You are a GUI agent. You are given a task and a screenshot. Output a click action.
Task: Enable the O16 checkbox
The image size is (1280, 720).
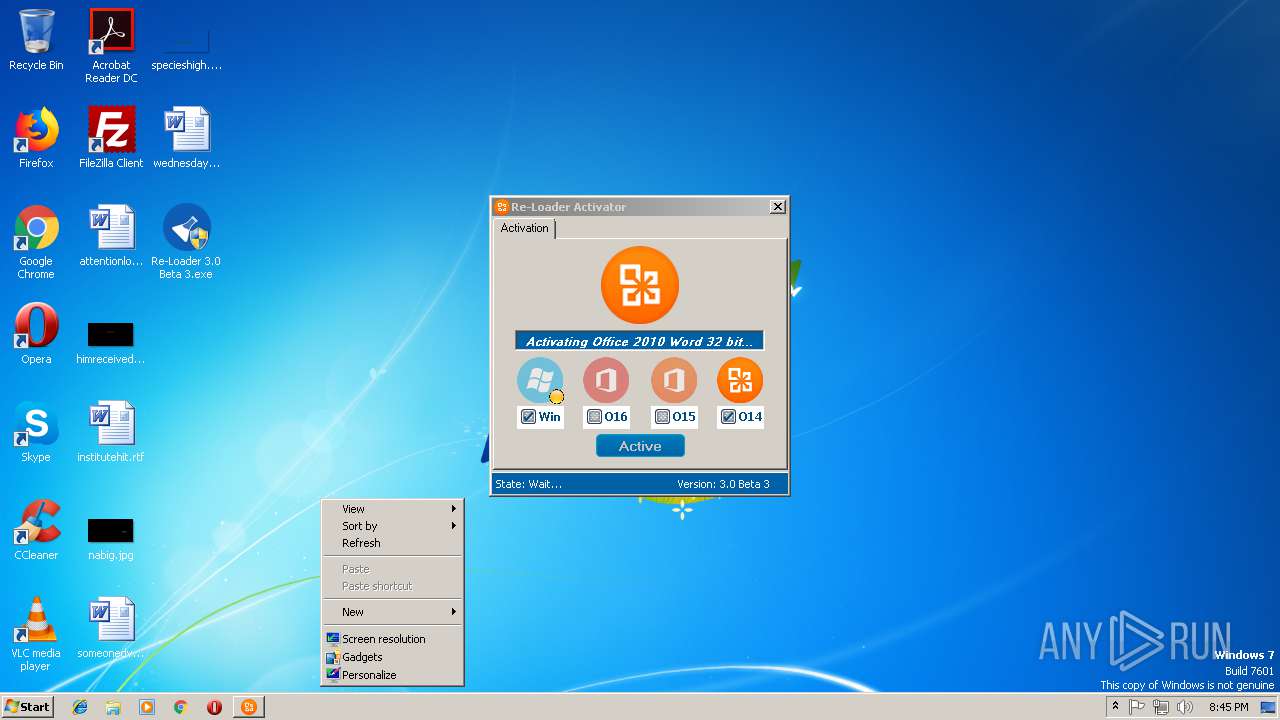tap(594, 417)
